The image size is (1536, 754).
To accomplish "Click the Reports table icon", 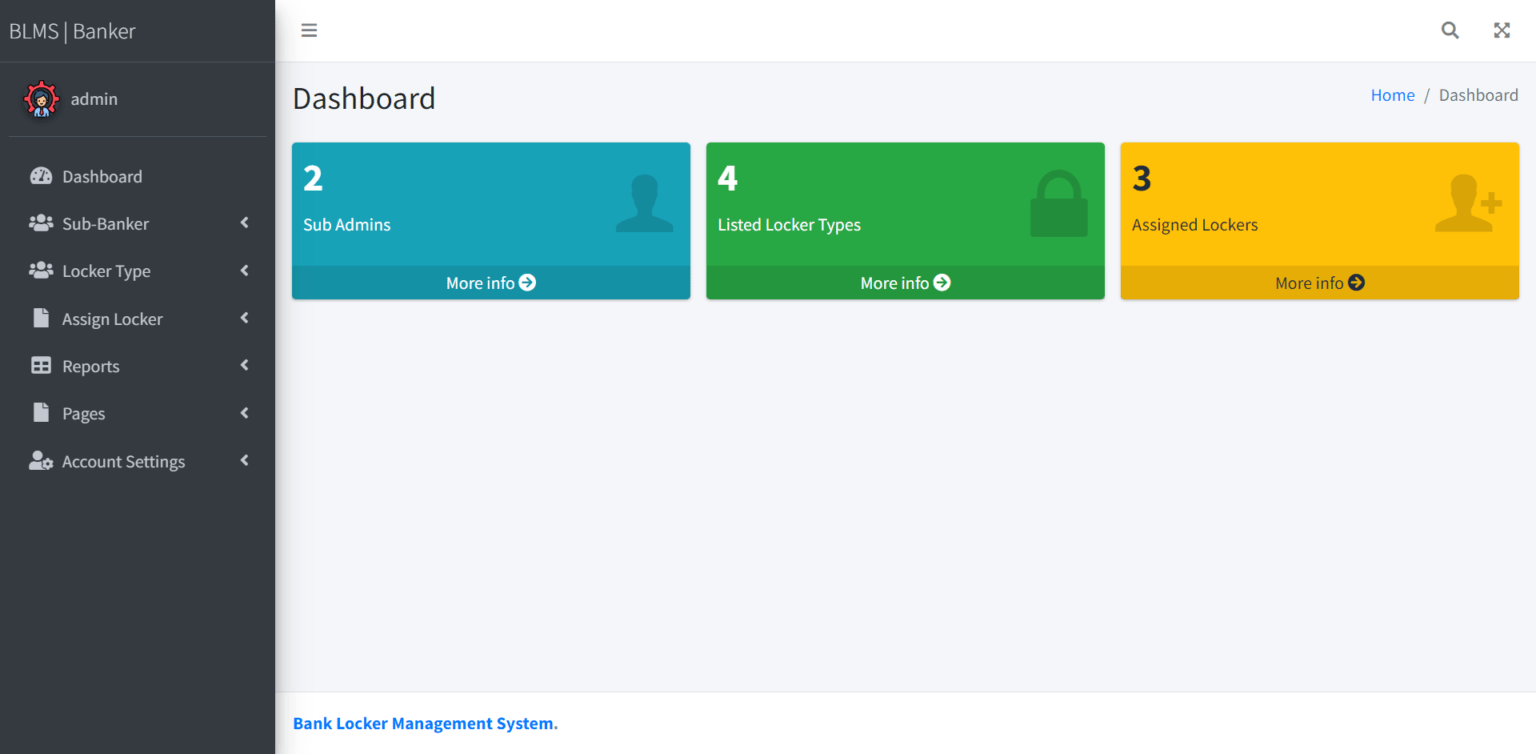I will pos(40,366).
